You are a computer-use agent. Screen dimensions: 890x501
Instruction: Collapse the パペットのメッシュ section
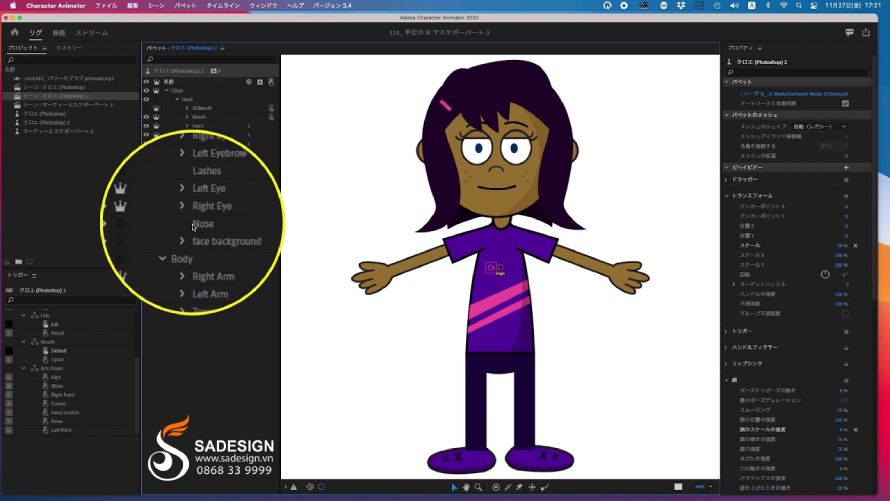(727, 115)
